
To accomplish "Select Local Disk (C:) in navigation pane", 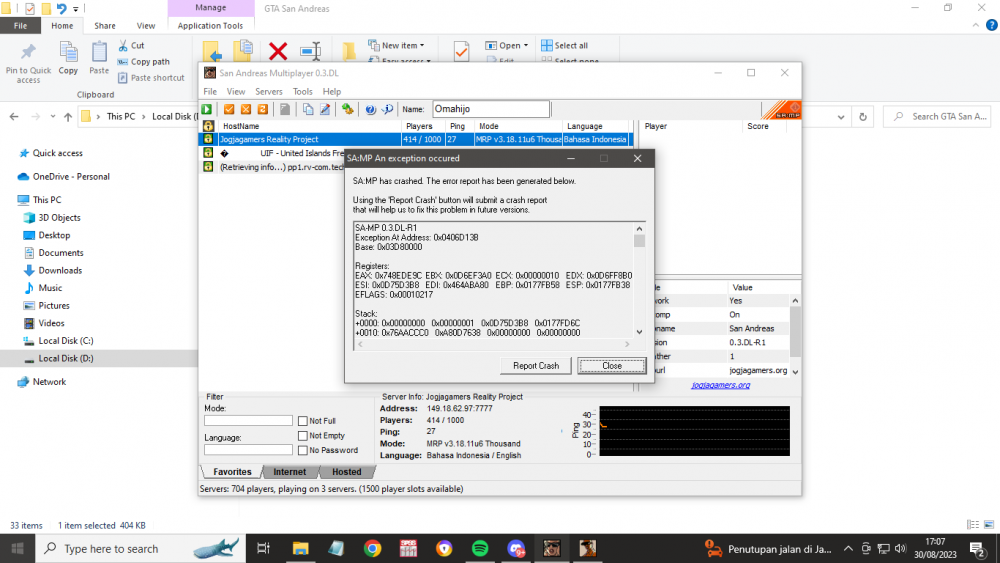I will tap(66, 340).
